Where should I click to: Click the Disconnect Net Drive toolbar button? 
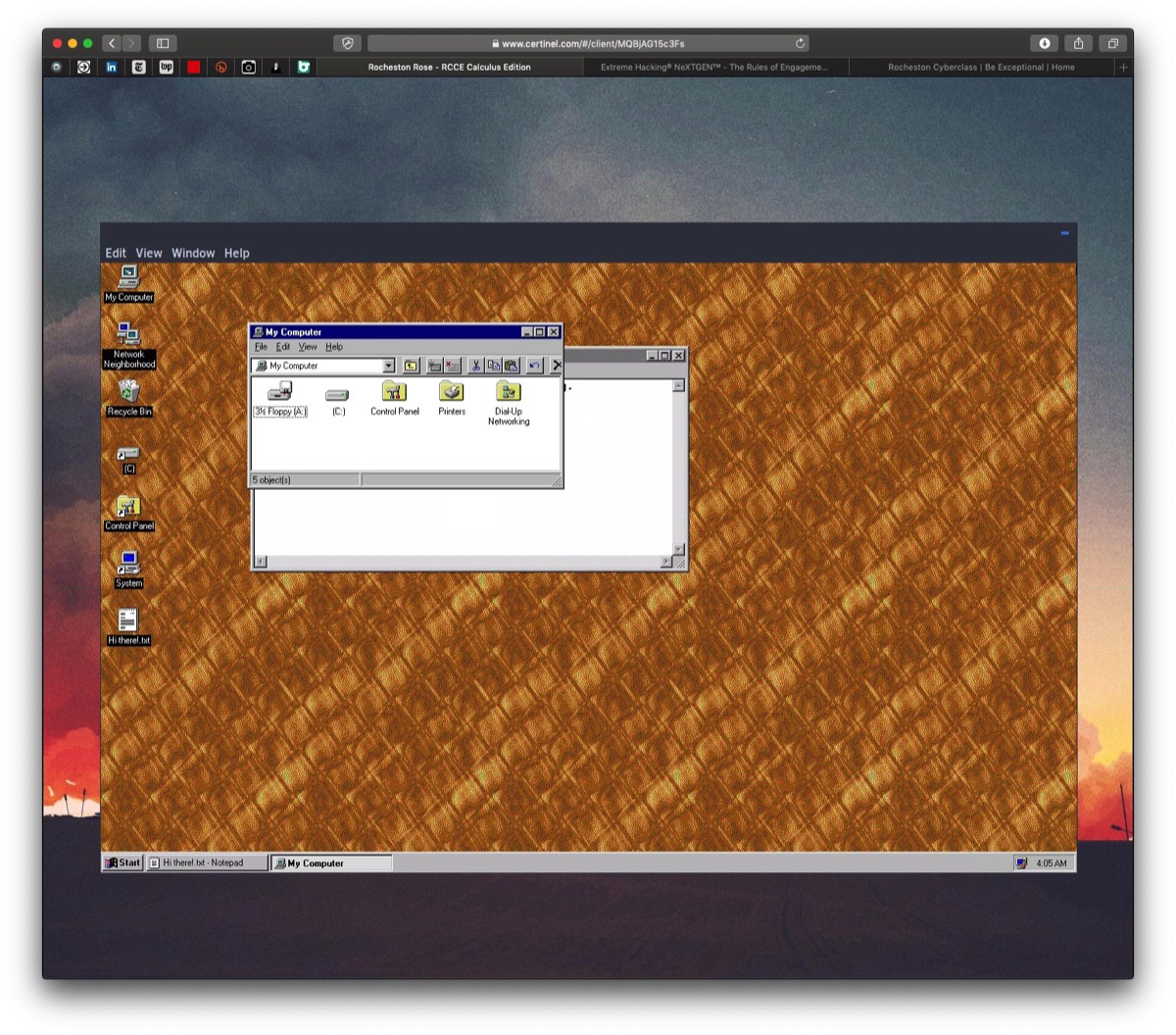point(452,366)
